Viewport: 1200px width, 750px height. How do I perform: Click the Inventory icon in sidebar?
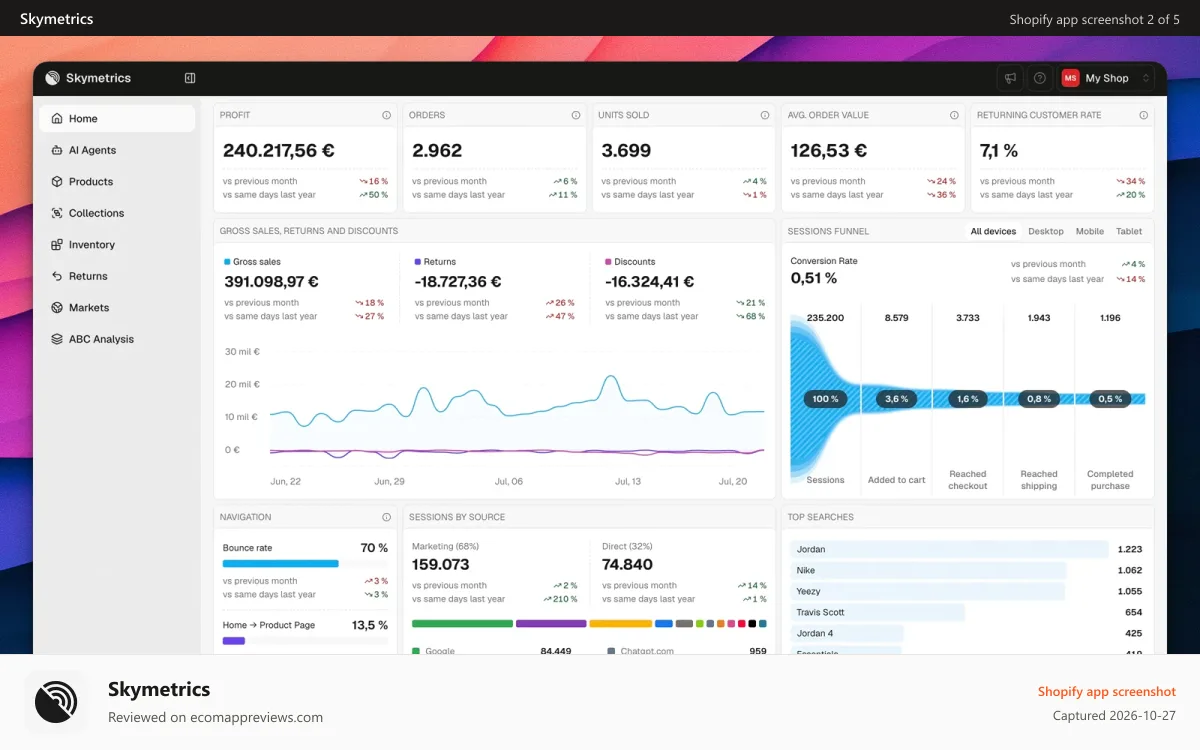pos(57,245)
